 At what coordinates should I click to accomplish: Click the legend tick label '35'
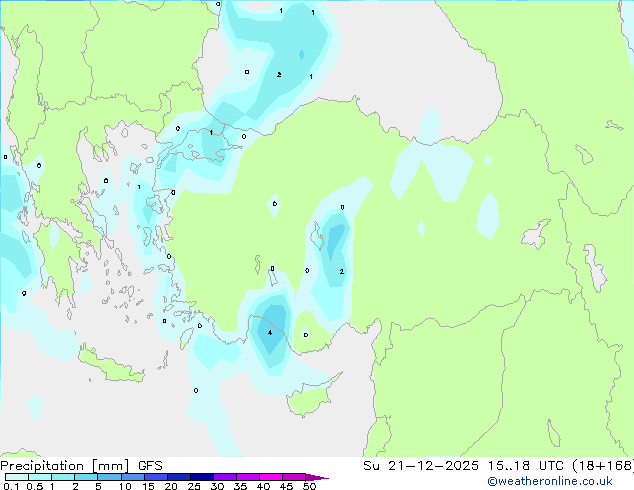(240, 486)
